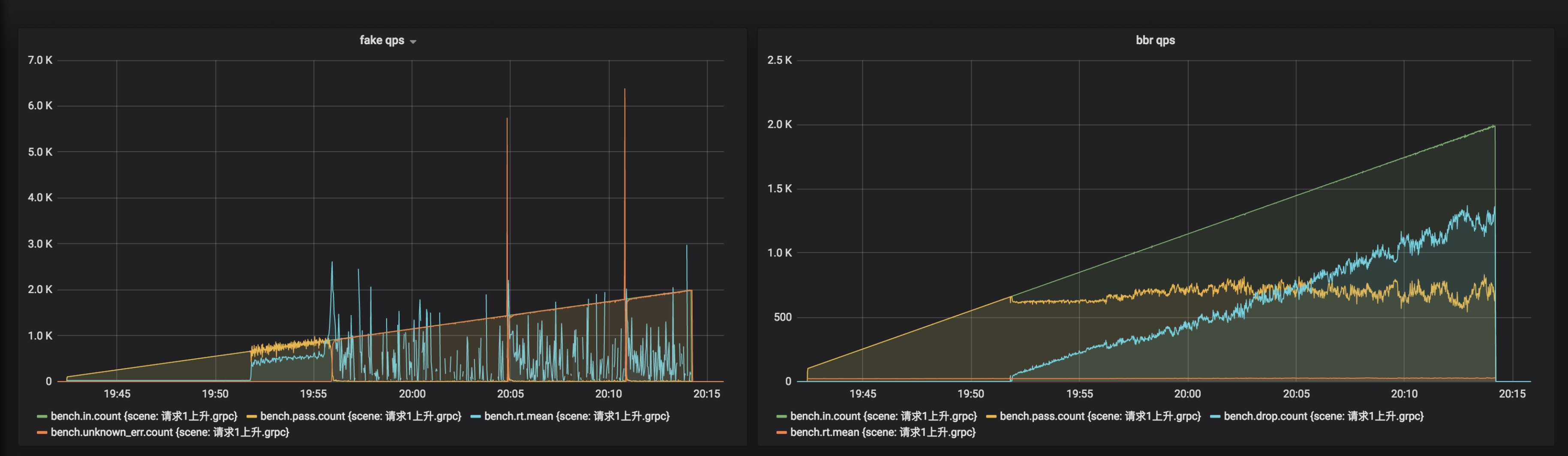The height and width of the screenshot is (456, 1568).
Task: Click the 6.0 K y-axis label in fake qps
Action: (39, 106)
